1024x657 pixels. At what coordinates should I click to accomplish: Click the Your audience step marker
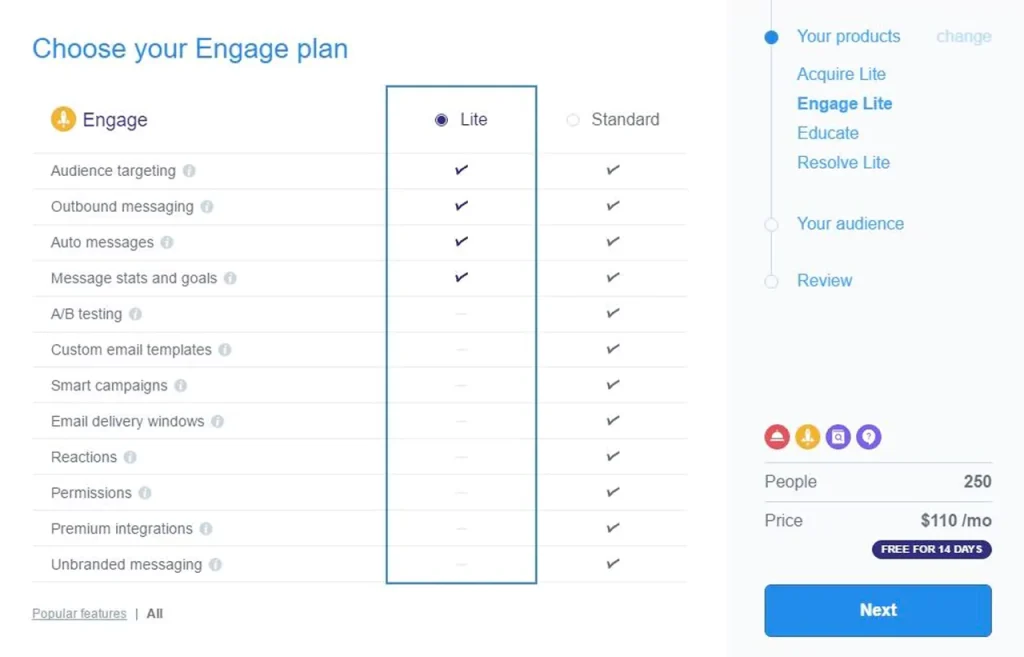coord(771,225)
